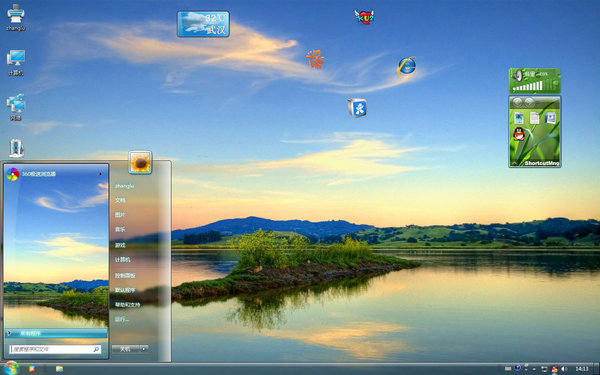Click the Start menu shutdown button
Image resolution: width=600 pixels, height=375 pixels.
click(126, 349)
